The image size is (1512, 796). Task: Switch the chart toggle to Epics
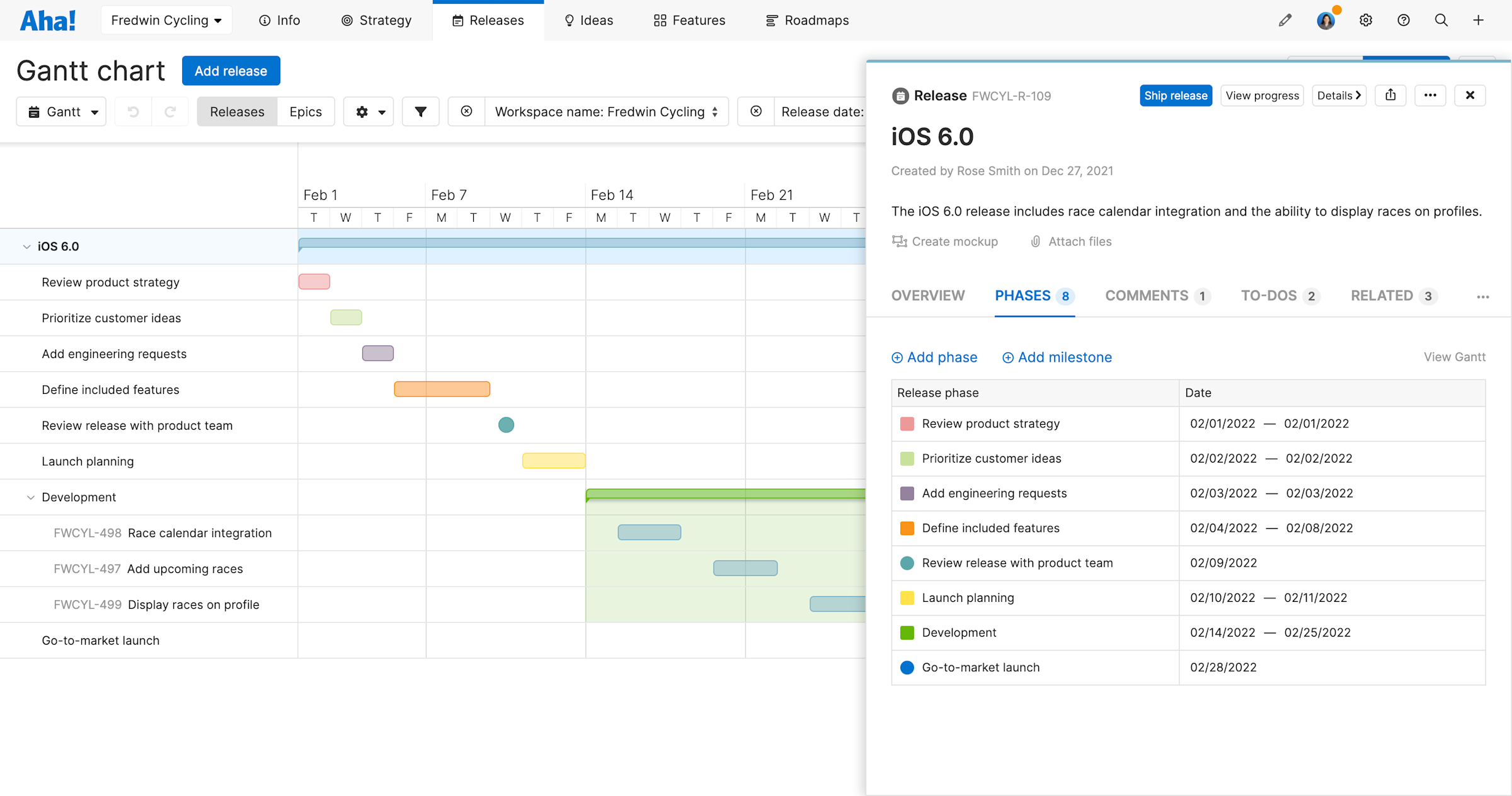pos(306,111)
